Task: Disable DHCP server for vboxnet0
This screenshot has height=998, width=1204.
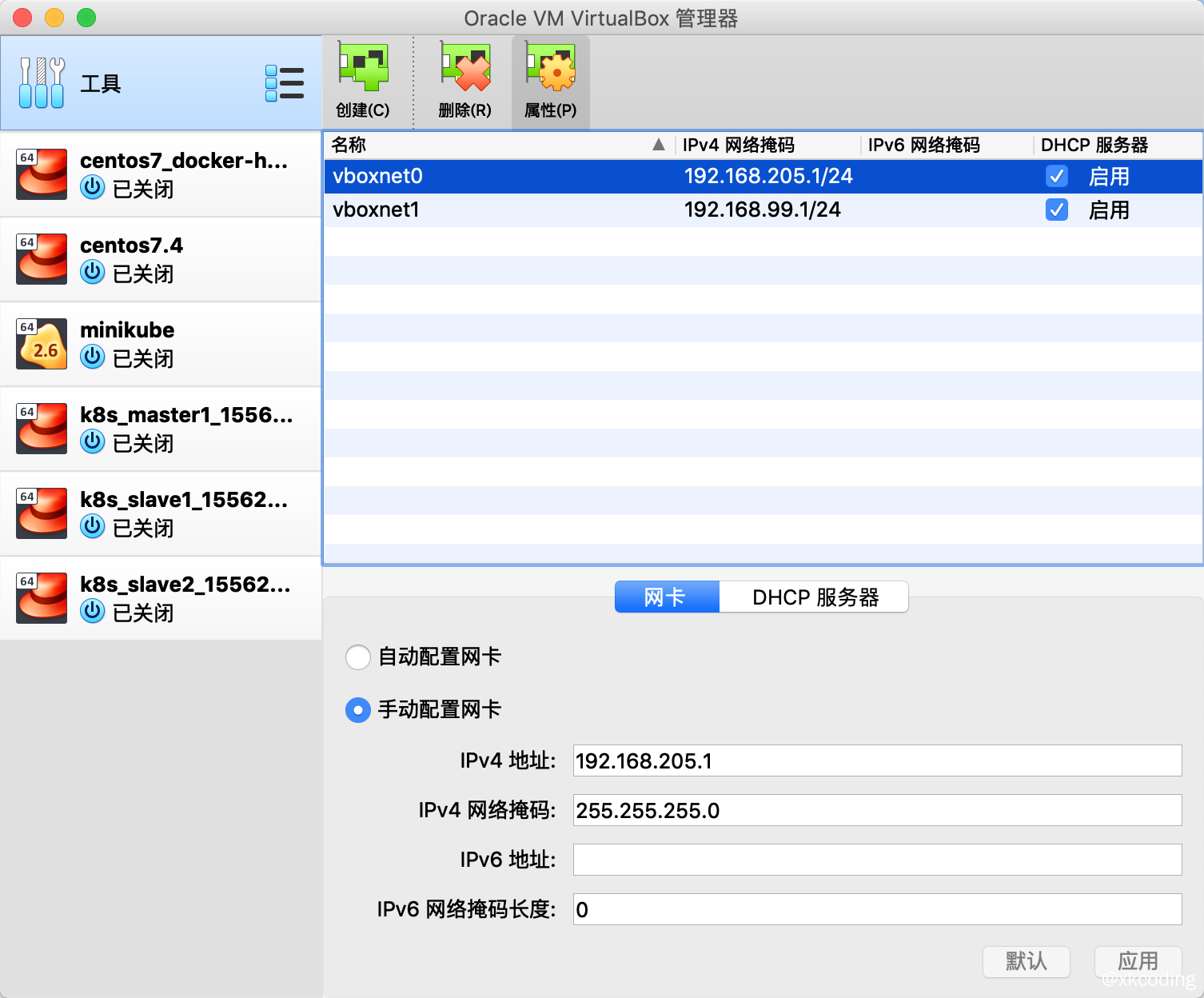Action: tap(1057, 176)
